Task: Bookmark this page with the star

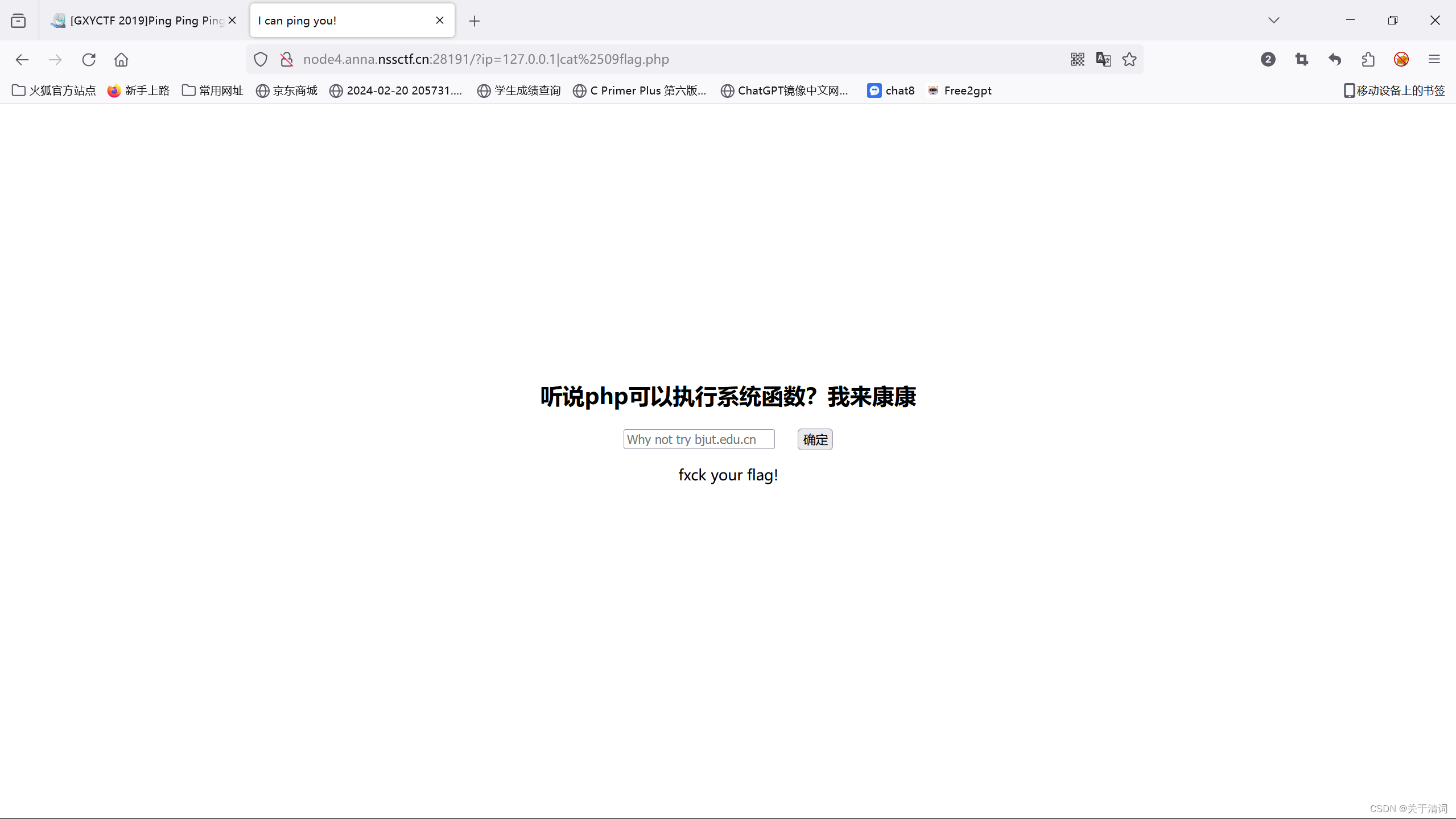Action: click(1129, 59)
